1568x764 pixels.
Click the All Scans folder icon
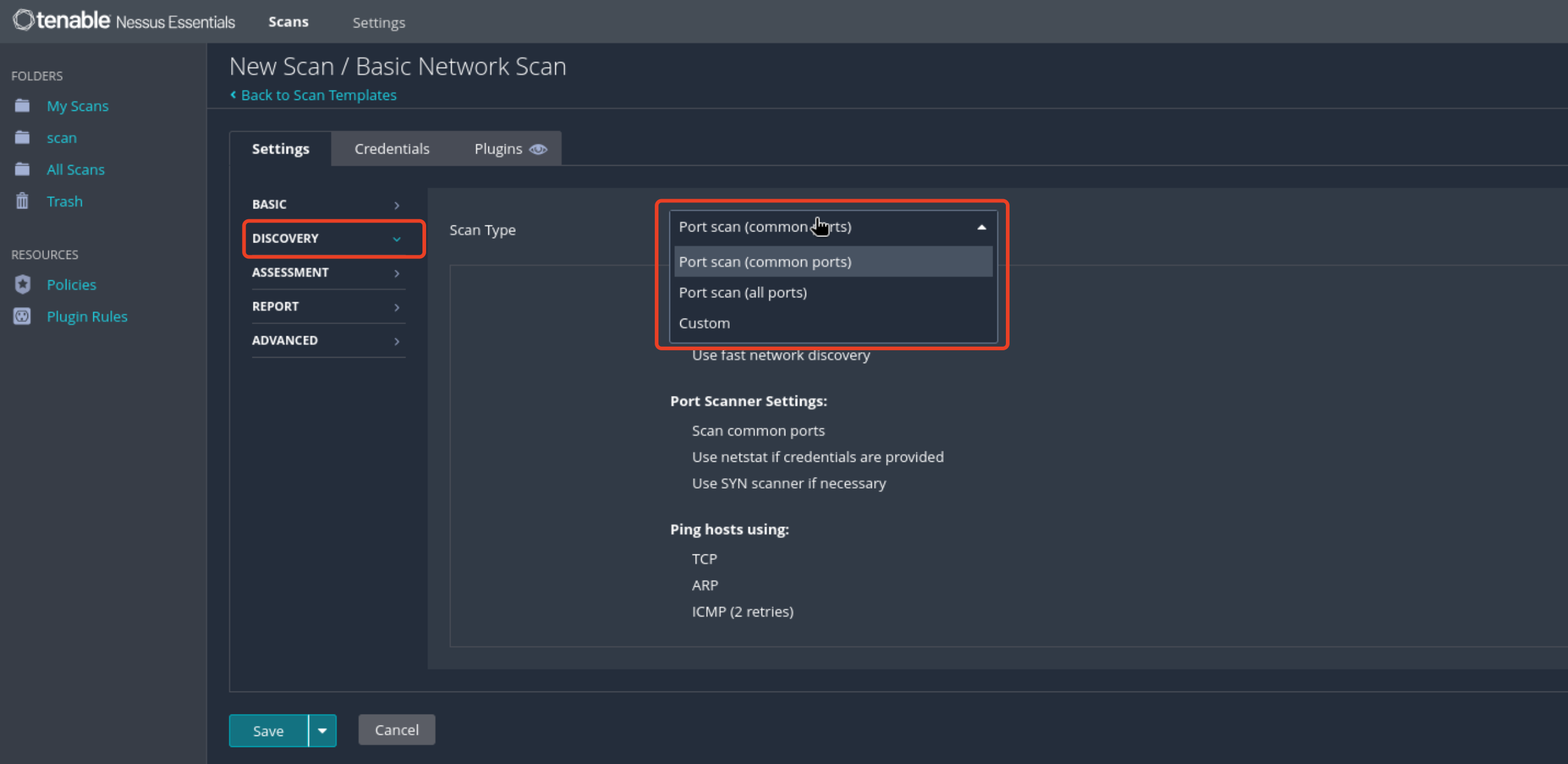click(x=23, y=169)
